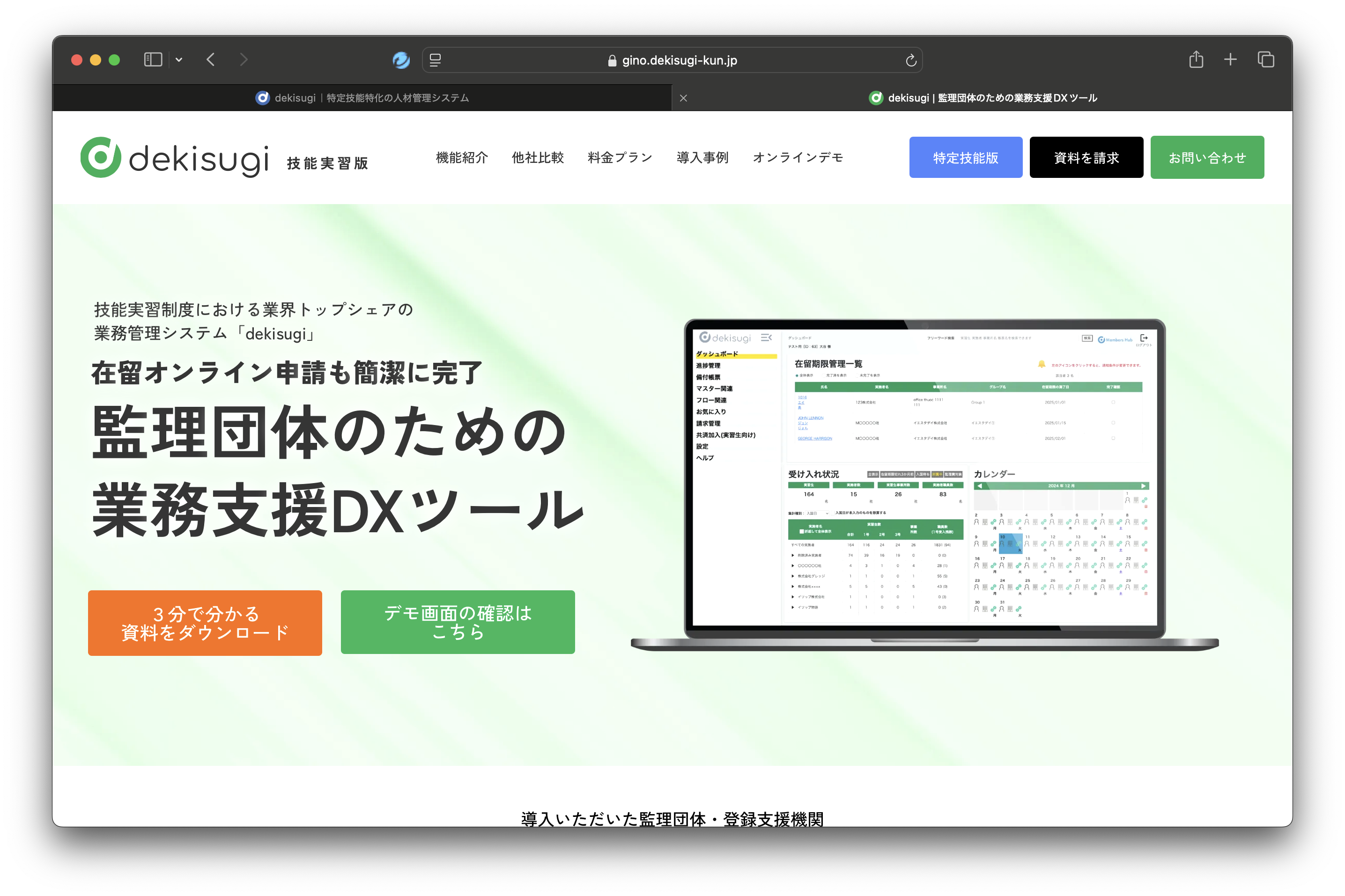
Task: Open the Share icon in Safari toolbar
Action: coord(1196,59)
